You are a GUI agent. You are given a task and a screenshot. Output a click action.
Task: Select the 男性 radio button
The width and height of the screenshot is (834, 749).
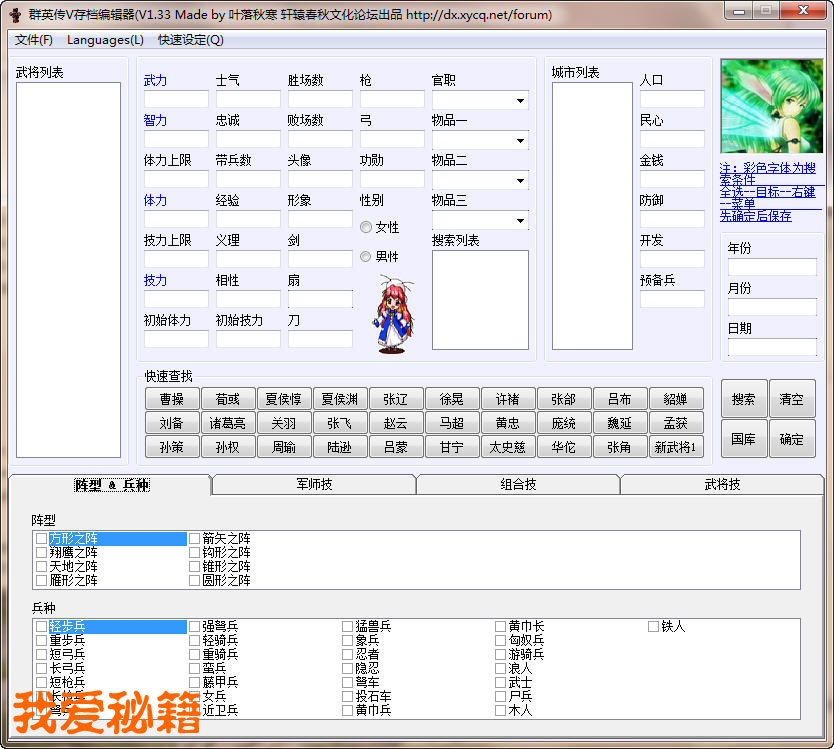[x=366, y=257]
